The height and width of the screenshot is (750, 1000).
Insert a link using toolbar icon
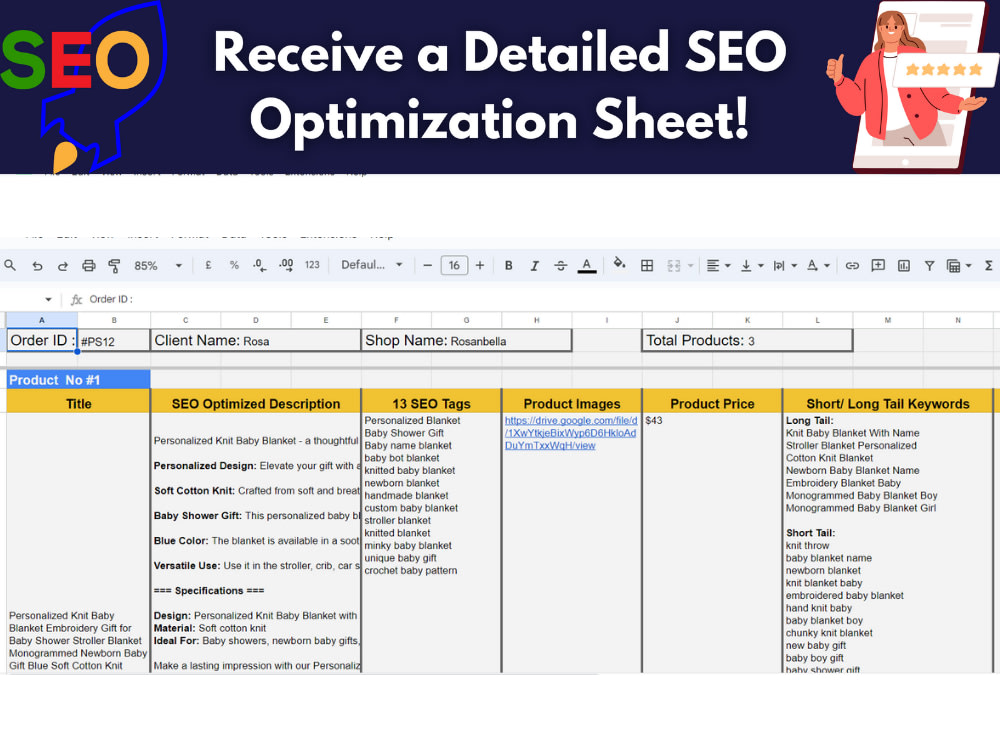tap(852, 265)
